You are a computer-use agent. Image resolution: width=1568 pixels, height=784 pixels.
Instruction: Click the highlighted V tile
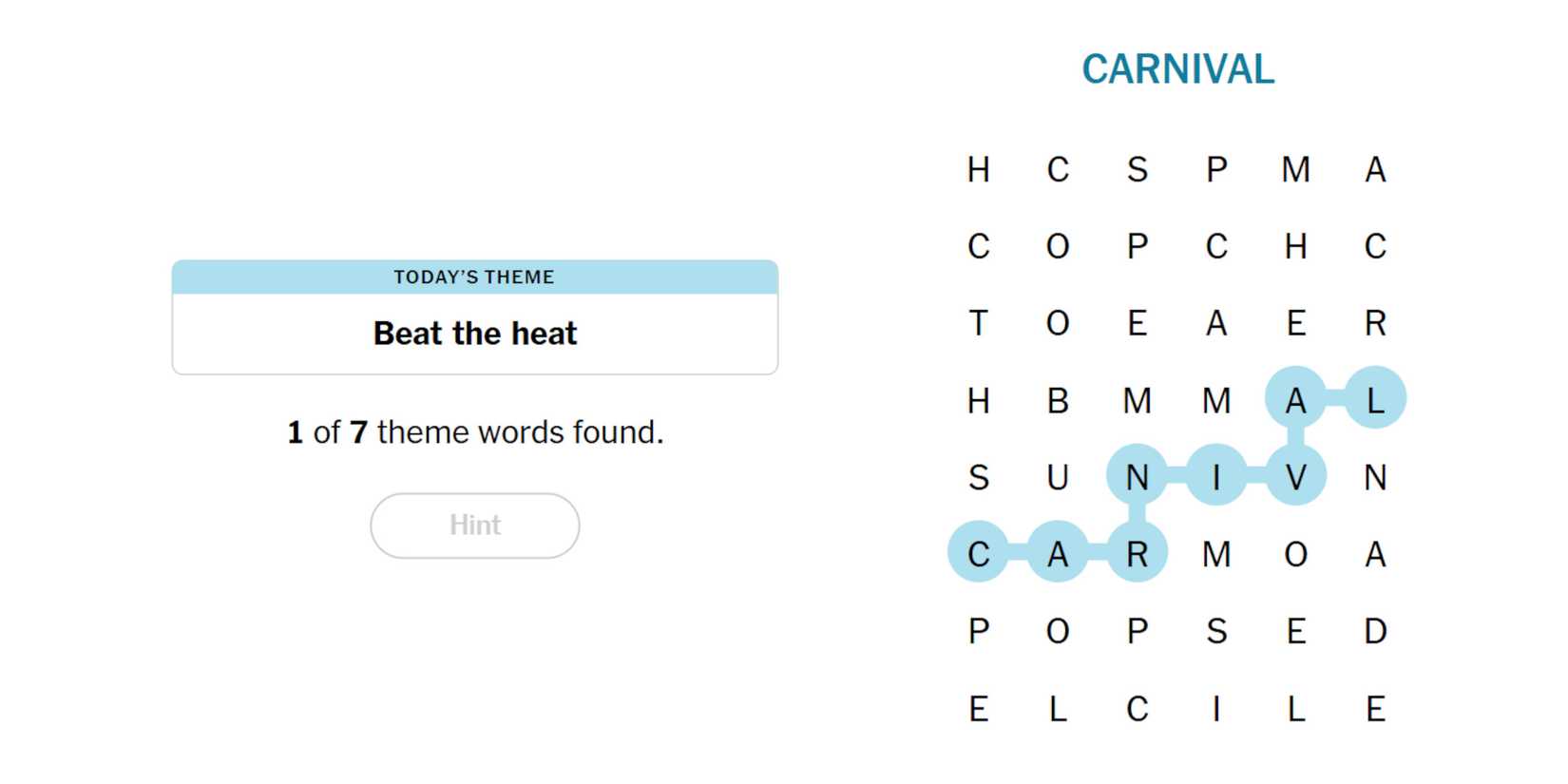[x=1295, y=477]
